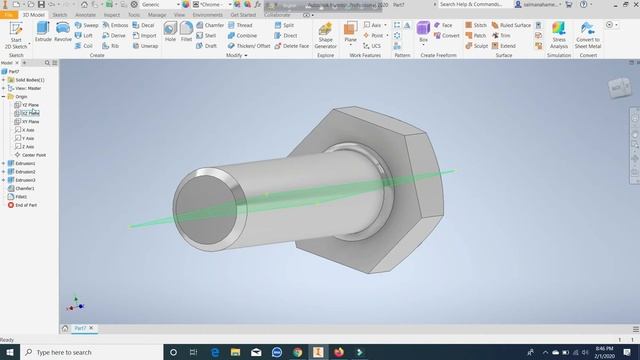Select the Stitch surface tool
Viewport: 640px width, 360px height.
pyautogui.click(x=476, y=25)
